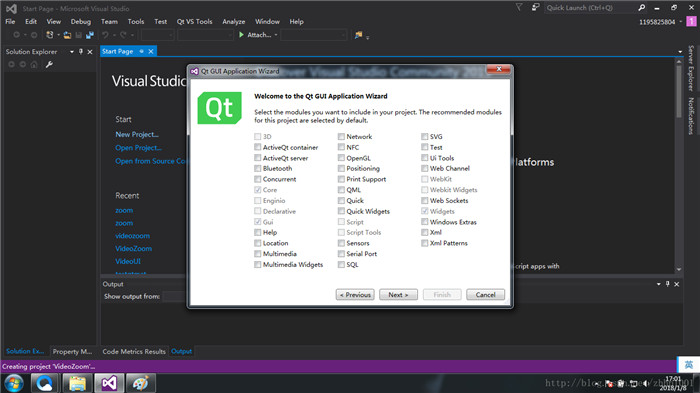Click the pink account avatar icon
700x393 pixels.
click(x=691, y=21)
